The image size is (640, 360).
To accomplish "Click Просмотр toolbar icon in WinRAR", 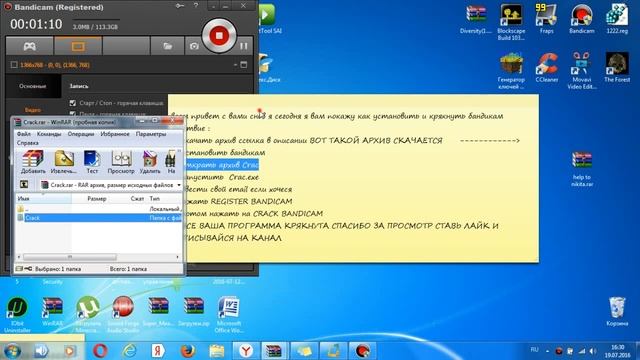I will (x=121, y=162).
